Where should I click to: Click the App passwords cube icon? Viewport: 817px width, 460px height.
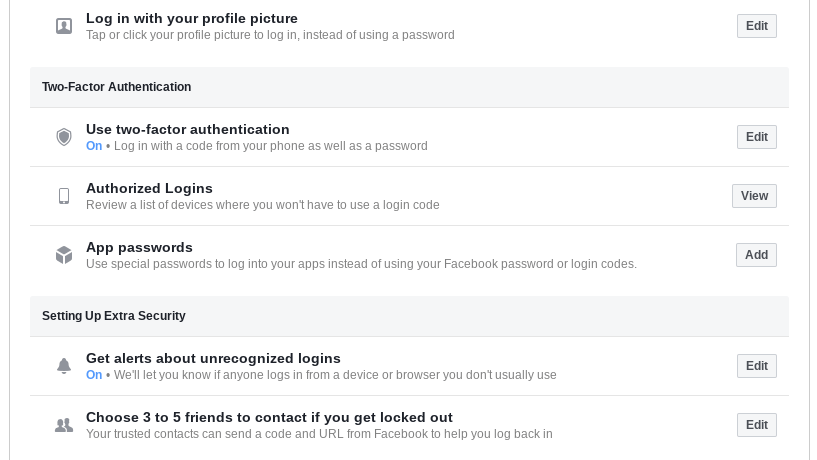(64, 255)
